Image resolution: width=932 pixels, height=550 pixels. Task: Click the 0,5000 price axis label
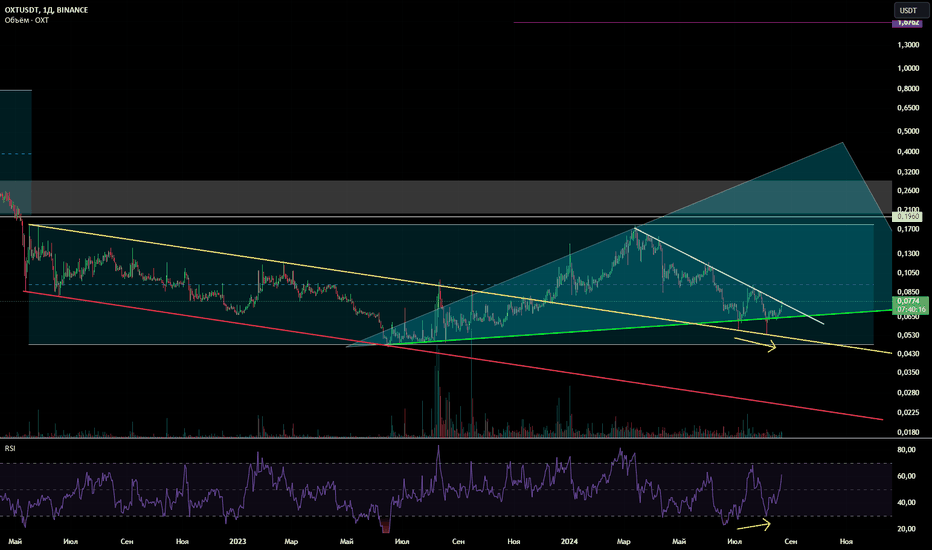(908, 131)
